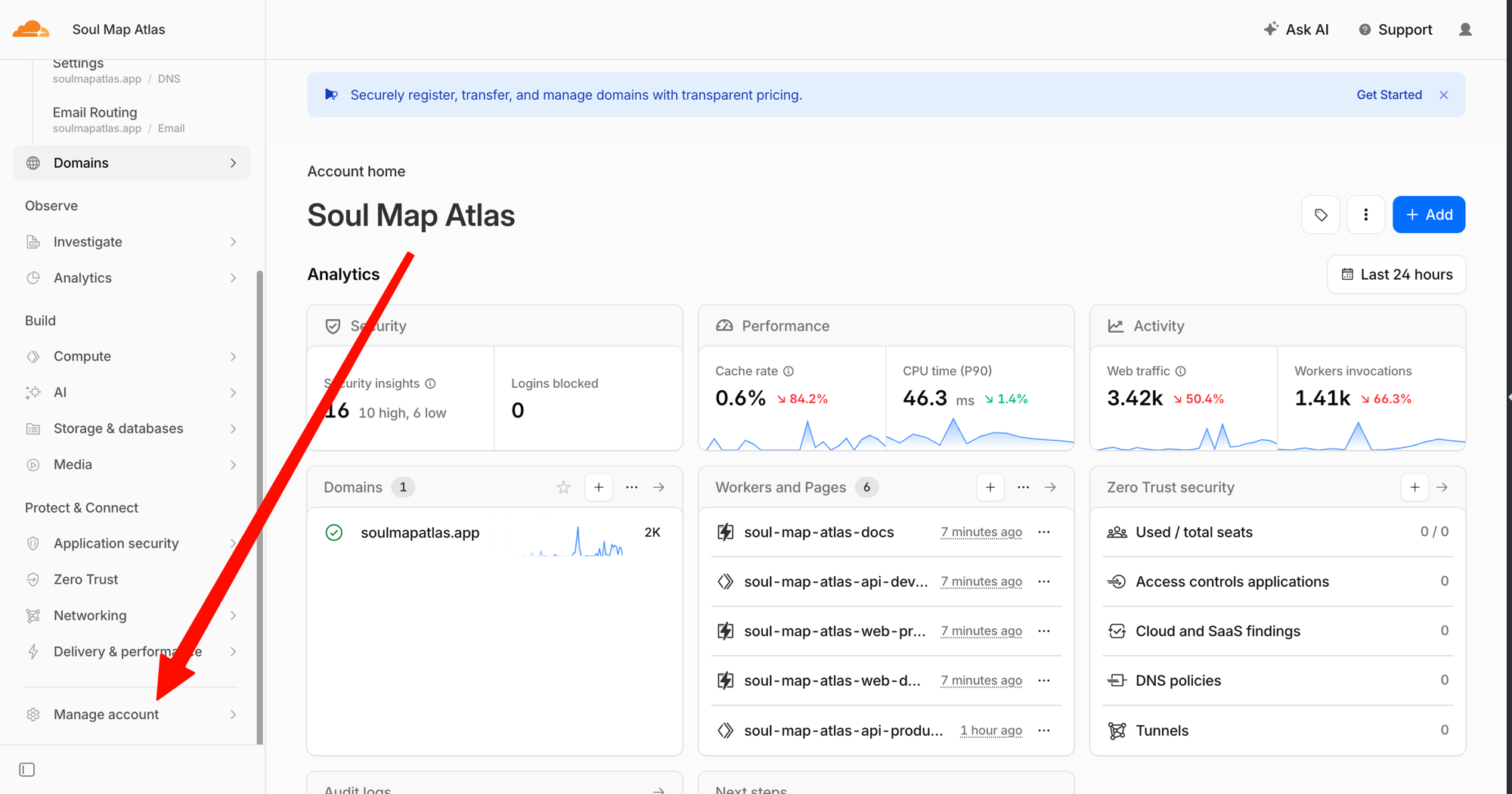Click the sidebar vertical scrollbar

pyautogui.click(x=260, y=507)
